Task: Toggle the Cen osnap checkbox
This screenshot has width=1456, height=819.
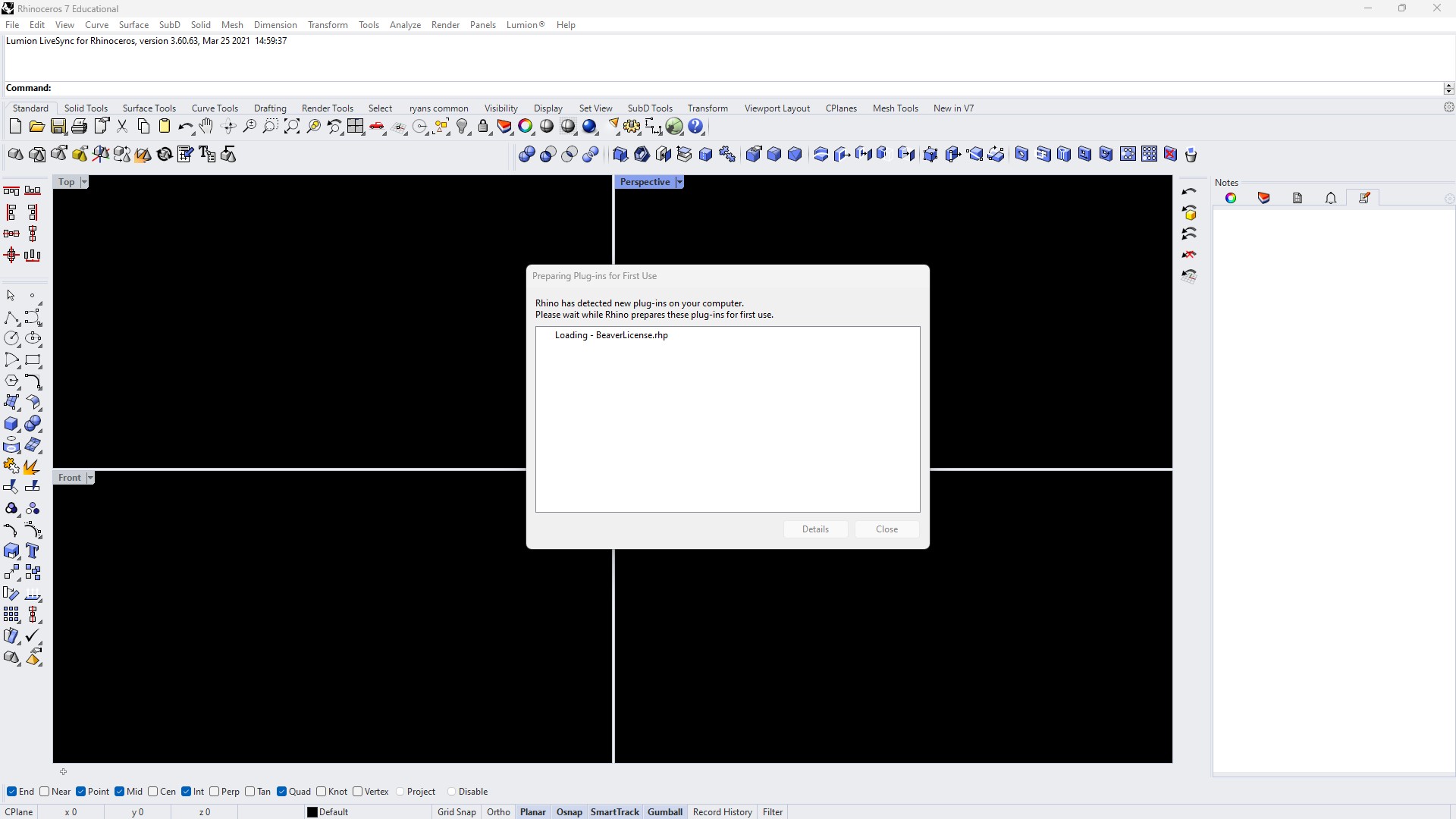Action: (153, 792)
